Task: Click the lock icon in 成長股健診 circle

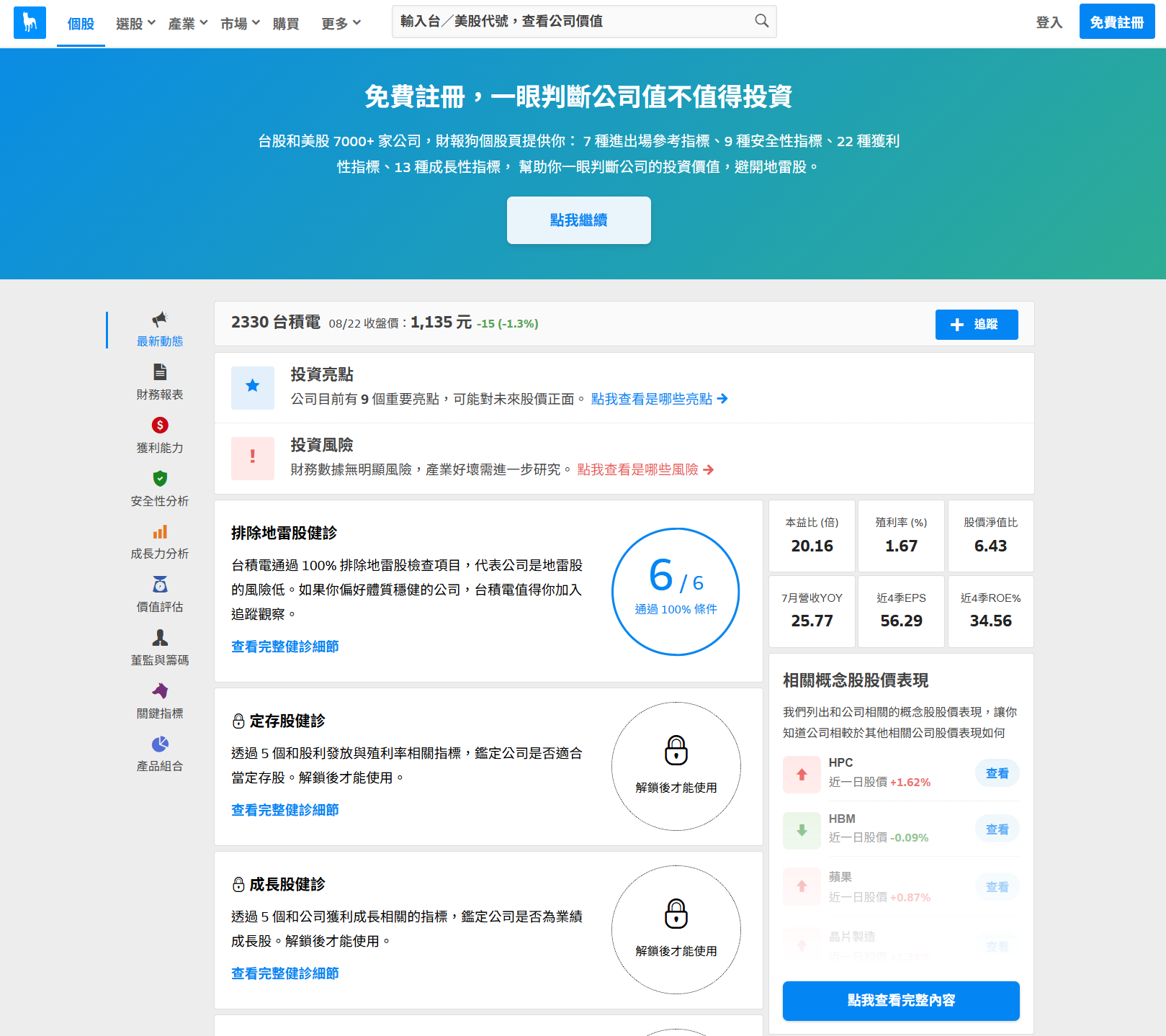Action: pyautogui.click(x=676, y=914)
